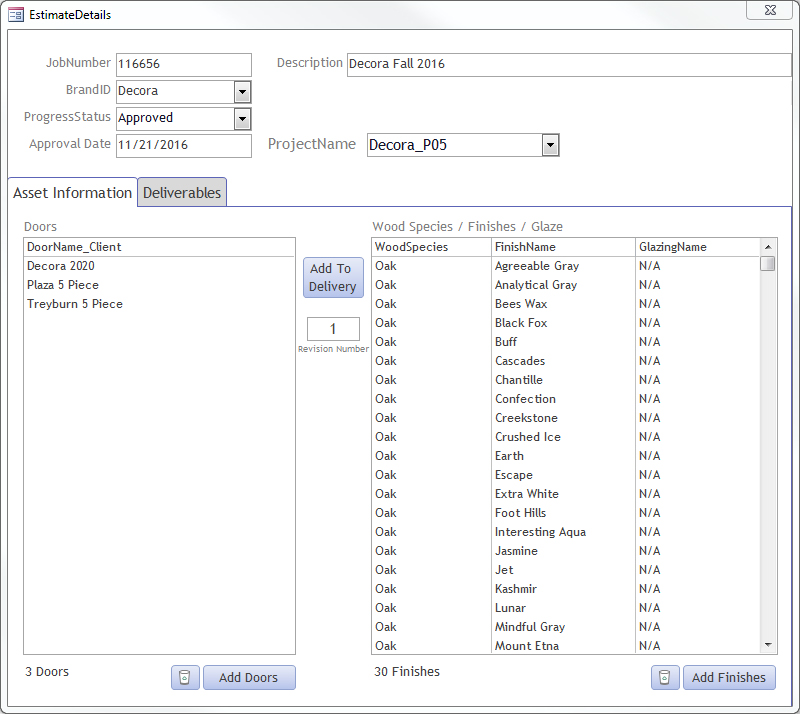Select the Jet finish row
800x714 pixels.
(566, 570)
